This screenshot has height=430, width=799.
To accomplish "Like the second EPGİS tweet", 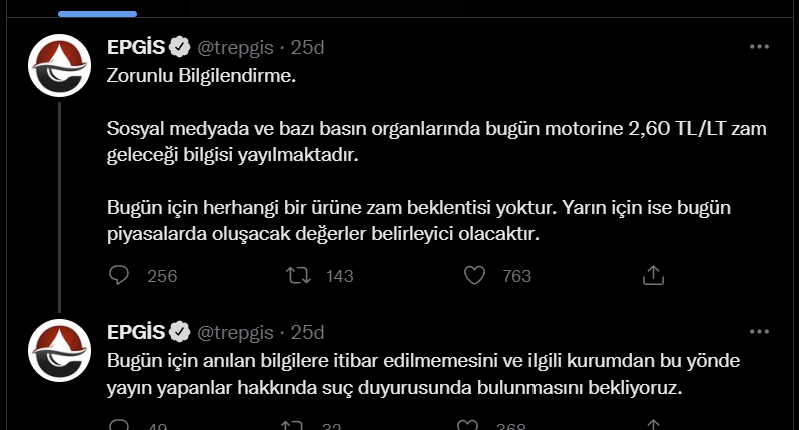I will (x=467, y=425).
